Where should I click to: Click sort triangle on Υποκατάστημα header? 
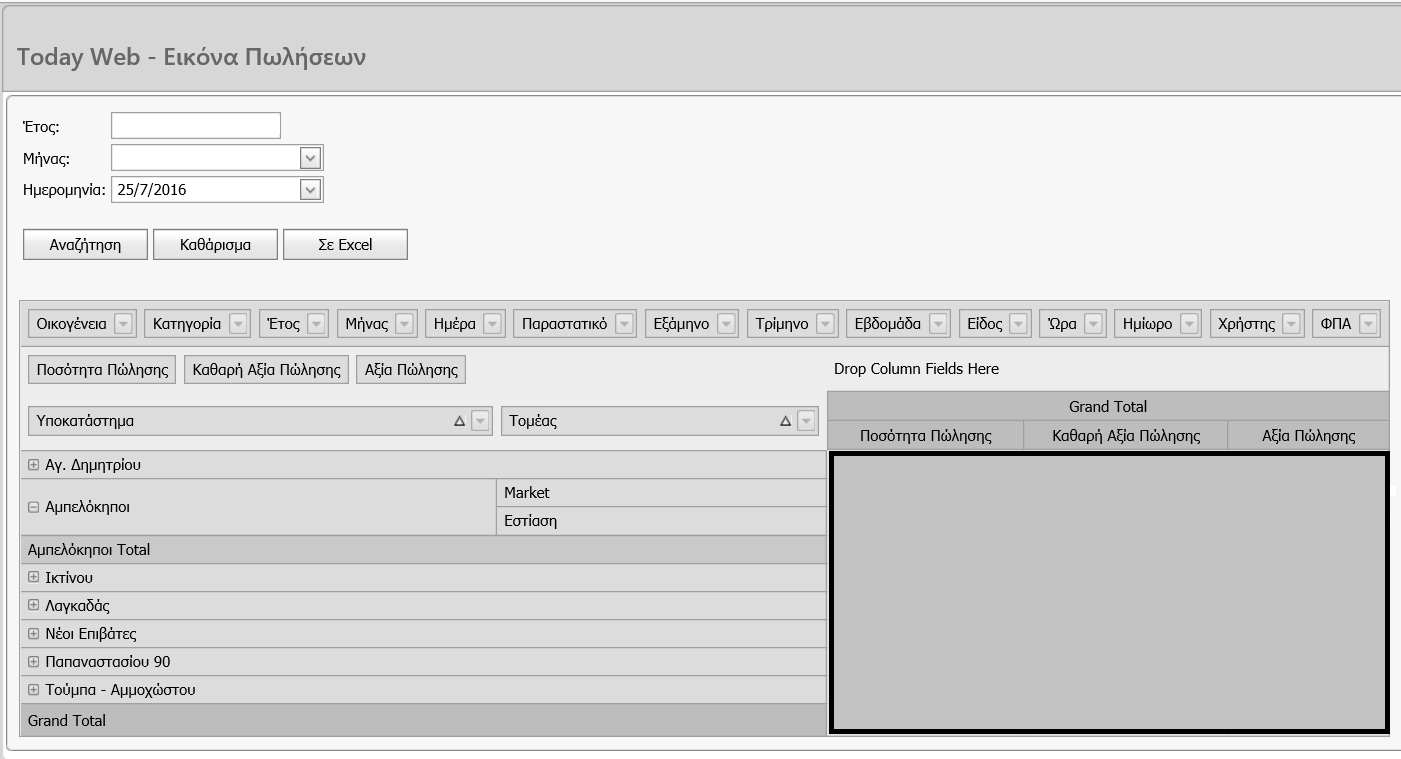coord(459,422)
